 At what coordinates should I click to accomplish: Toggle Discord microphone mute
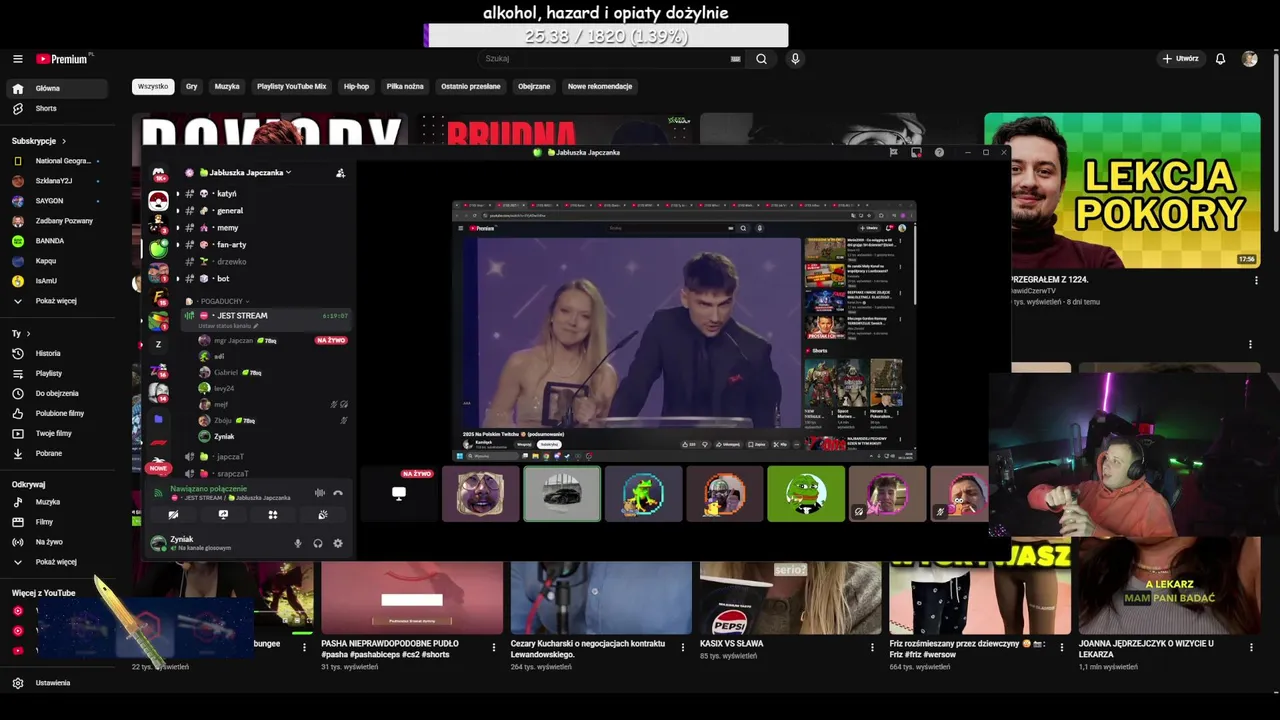click(x=297, y=543)
